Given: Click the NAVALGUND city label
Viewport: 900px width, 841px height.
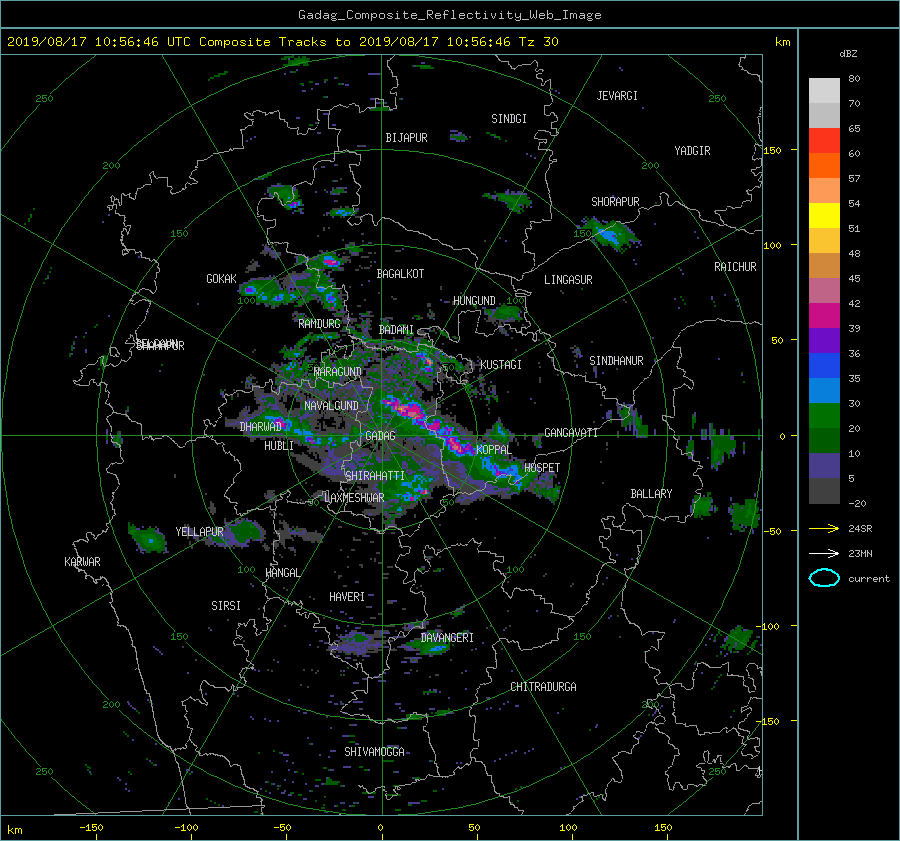Looking at the screenshot, I should pos(331,406).
